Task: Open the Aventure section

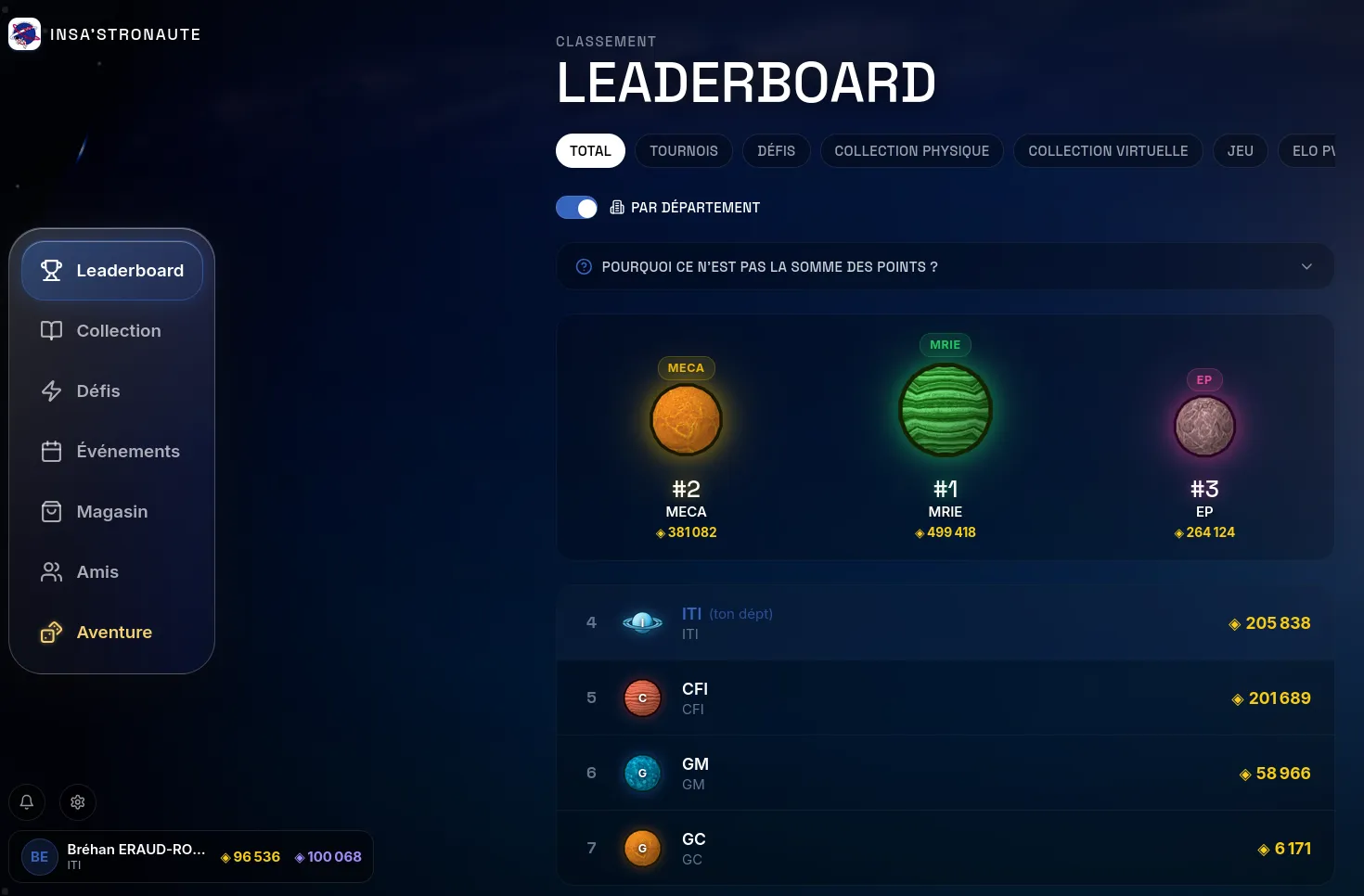Action: tap(112, 633)
